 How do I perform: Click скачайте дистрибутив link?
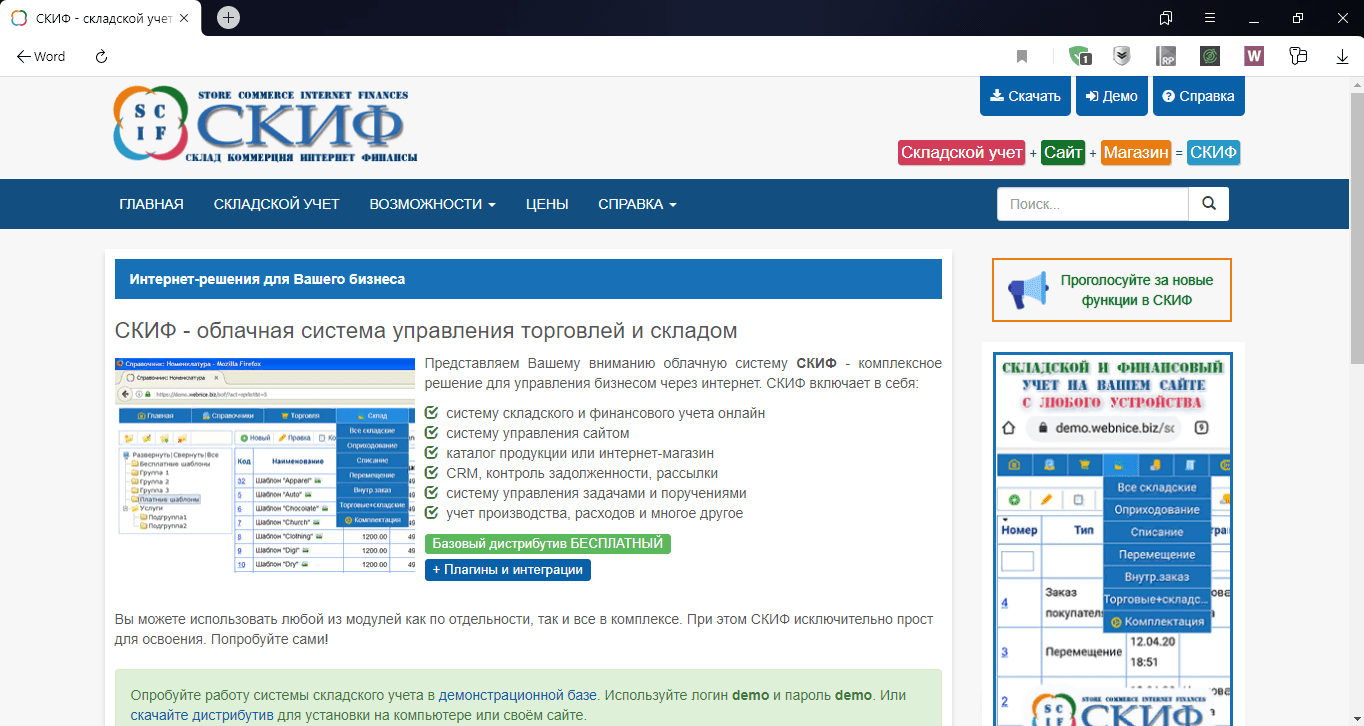click(x=202, y=716)
